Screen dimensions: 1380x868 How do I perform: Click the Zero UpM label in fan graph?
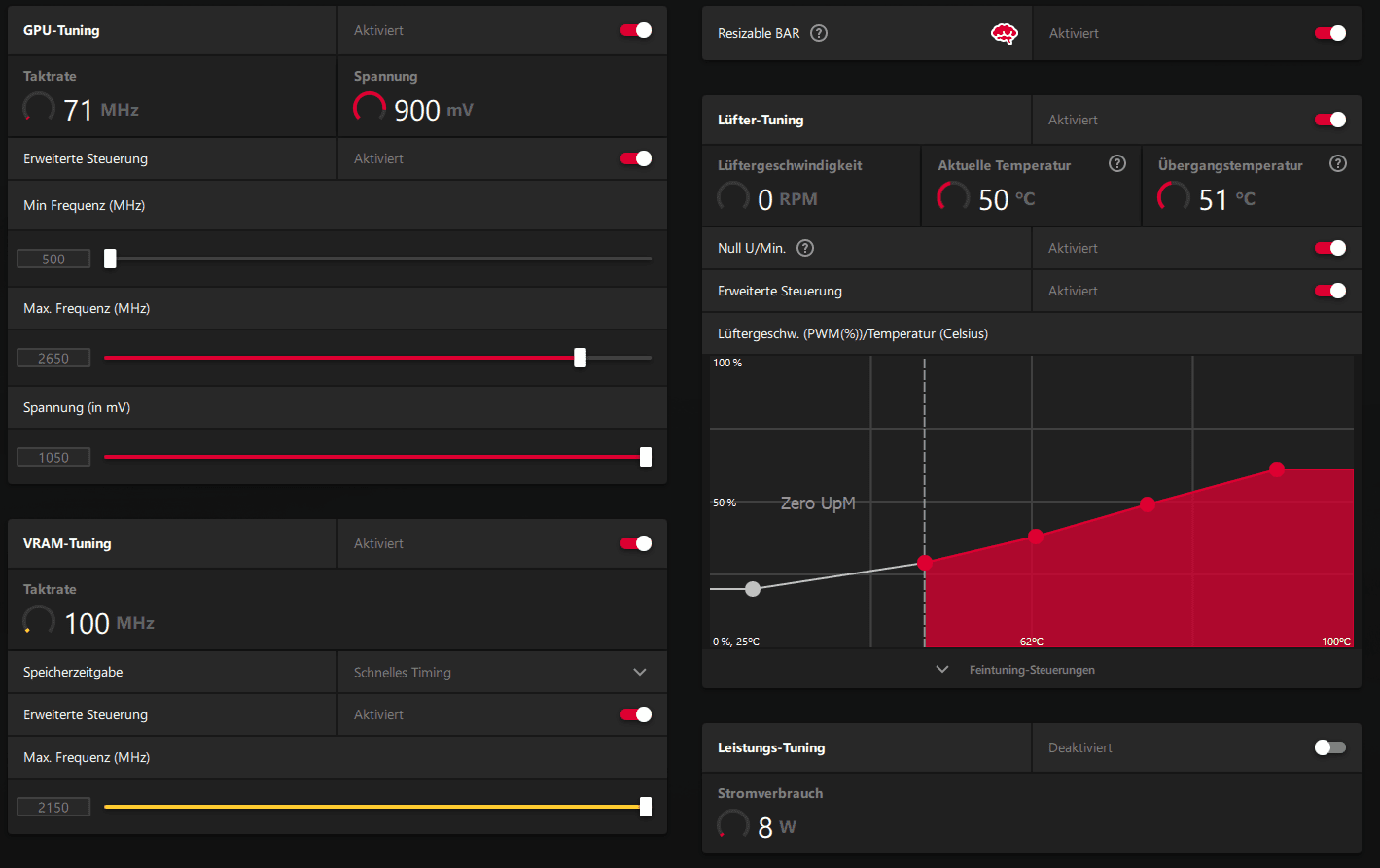click(x=818, y=503)
